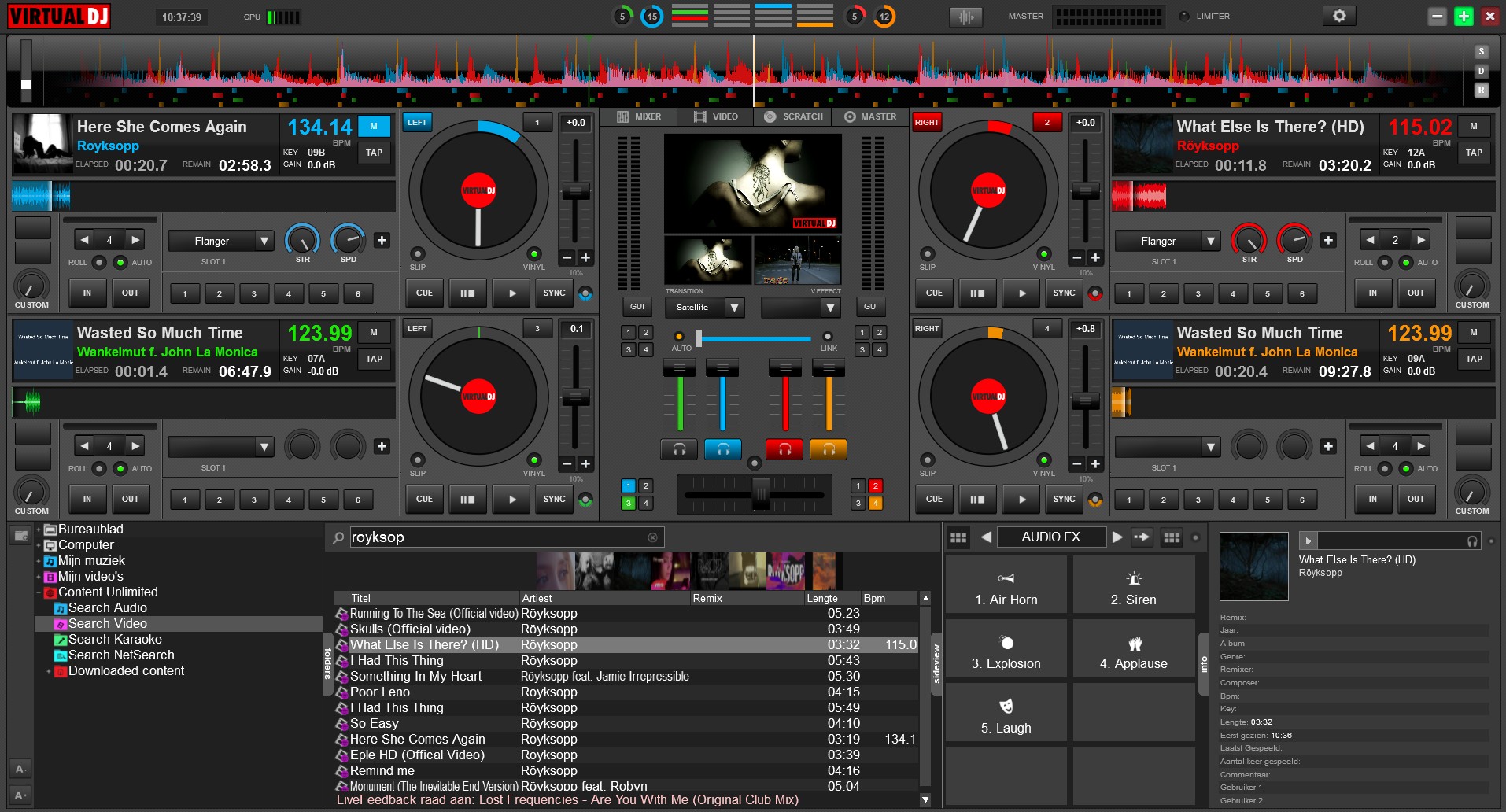1506x812 pixels.
Task: Toggle deck 1 VINYL mode indicator
Action: [534, 253]
